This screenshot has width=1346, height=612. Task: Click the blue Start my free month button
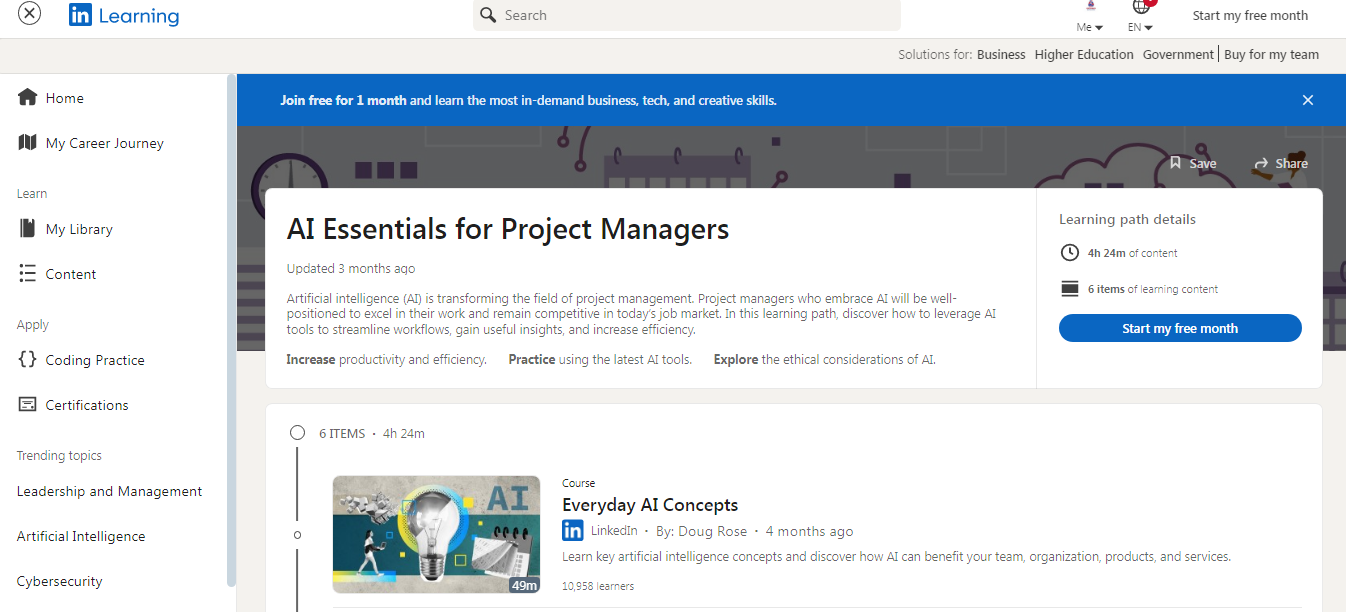tap(1180, 328)
